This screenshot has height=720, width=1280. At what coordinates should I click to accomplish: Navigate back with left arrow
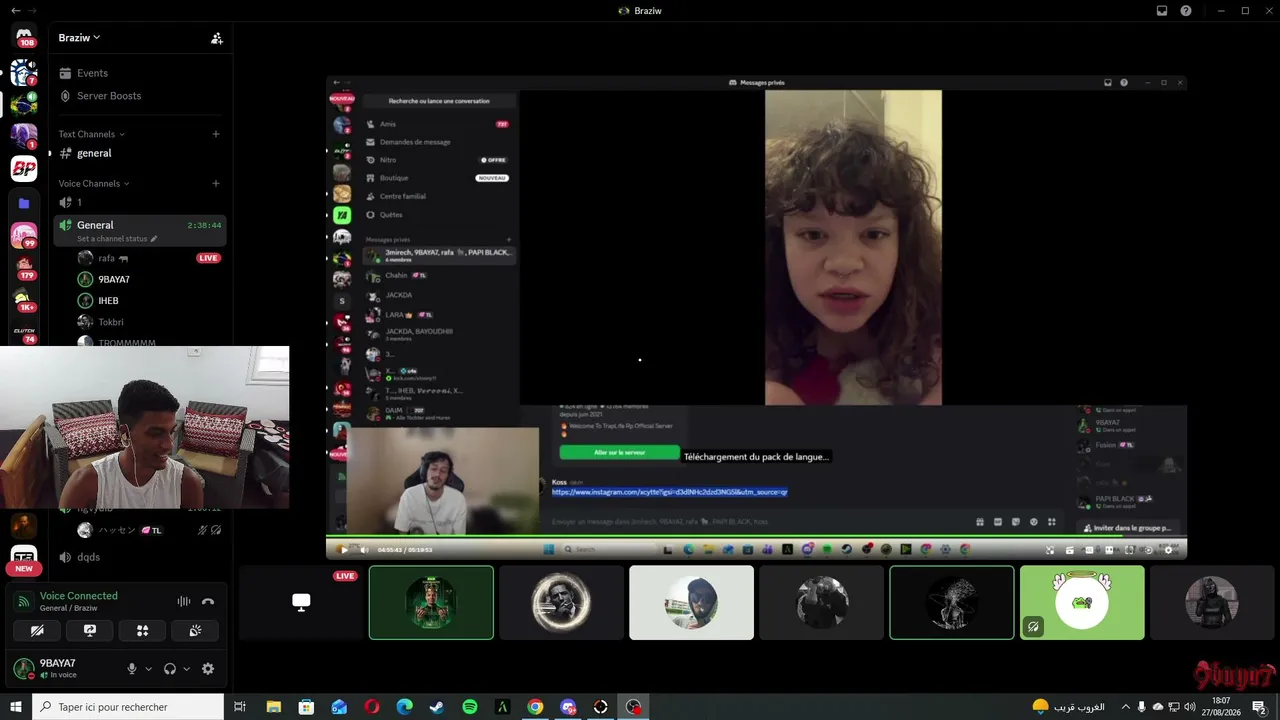point(14,10)
